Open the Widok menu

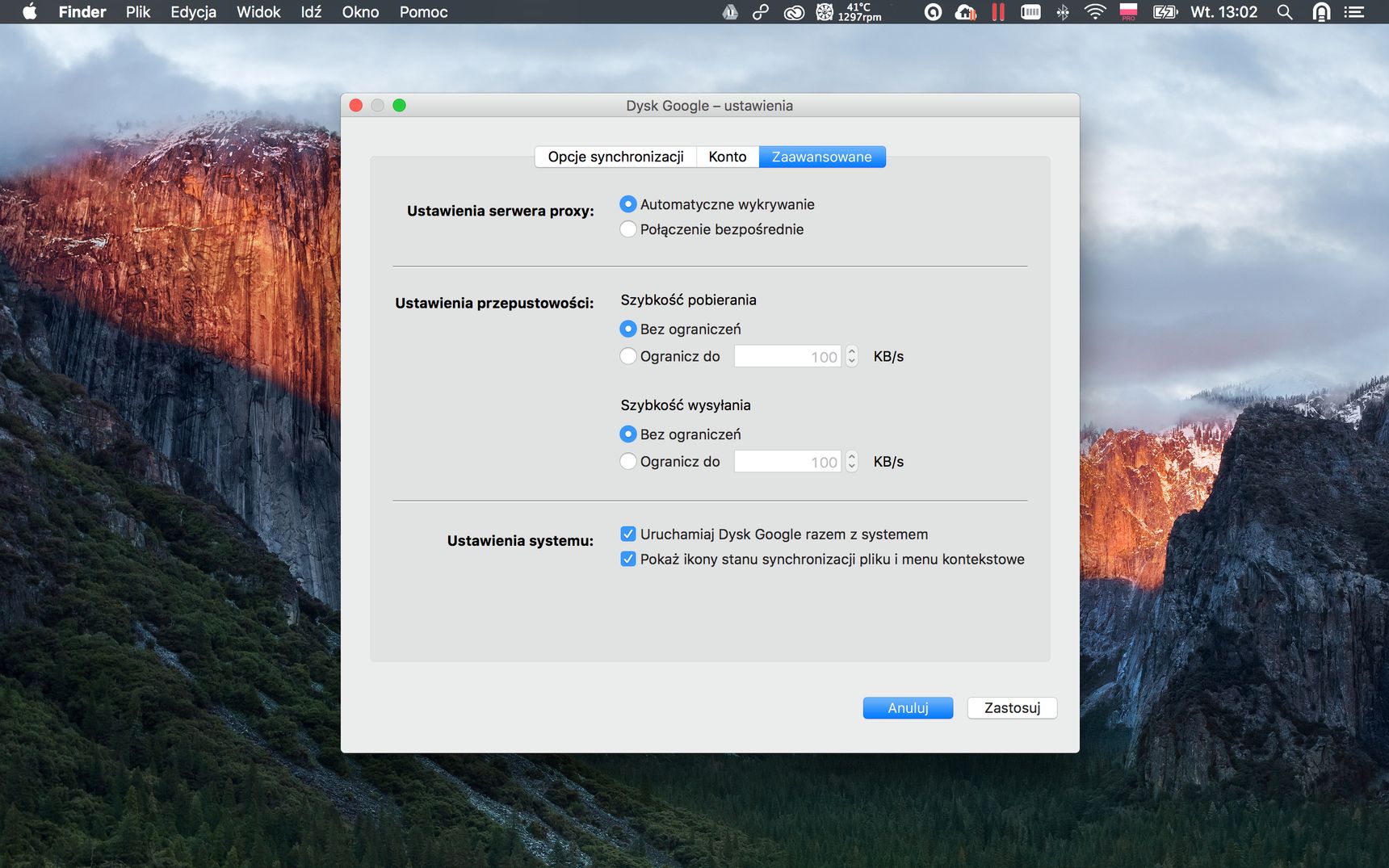(x=258, y=12)
